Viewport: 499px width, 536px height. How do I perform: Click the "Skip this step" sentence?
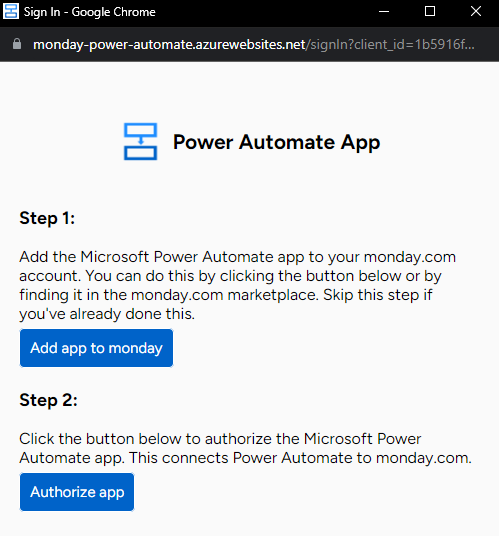pyautogui.click(x=378, y=295)
